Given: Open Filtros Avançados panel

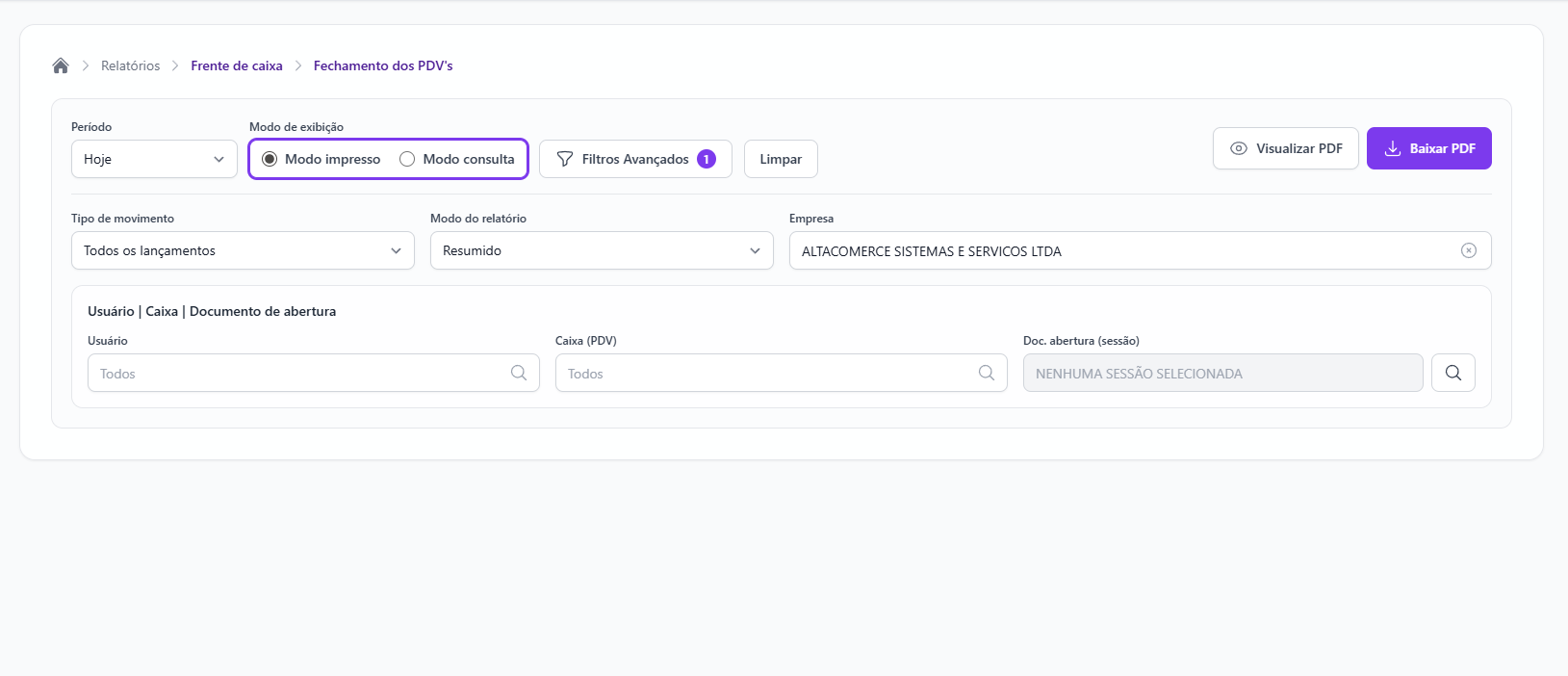Looking at the screenshot, I should coord(635,159).
